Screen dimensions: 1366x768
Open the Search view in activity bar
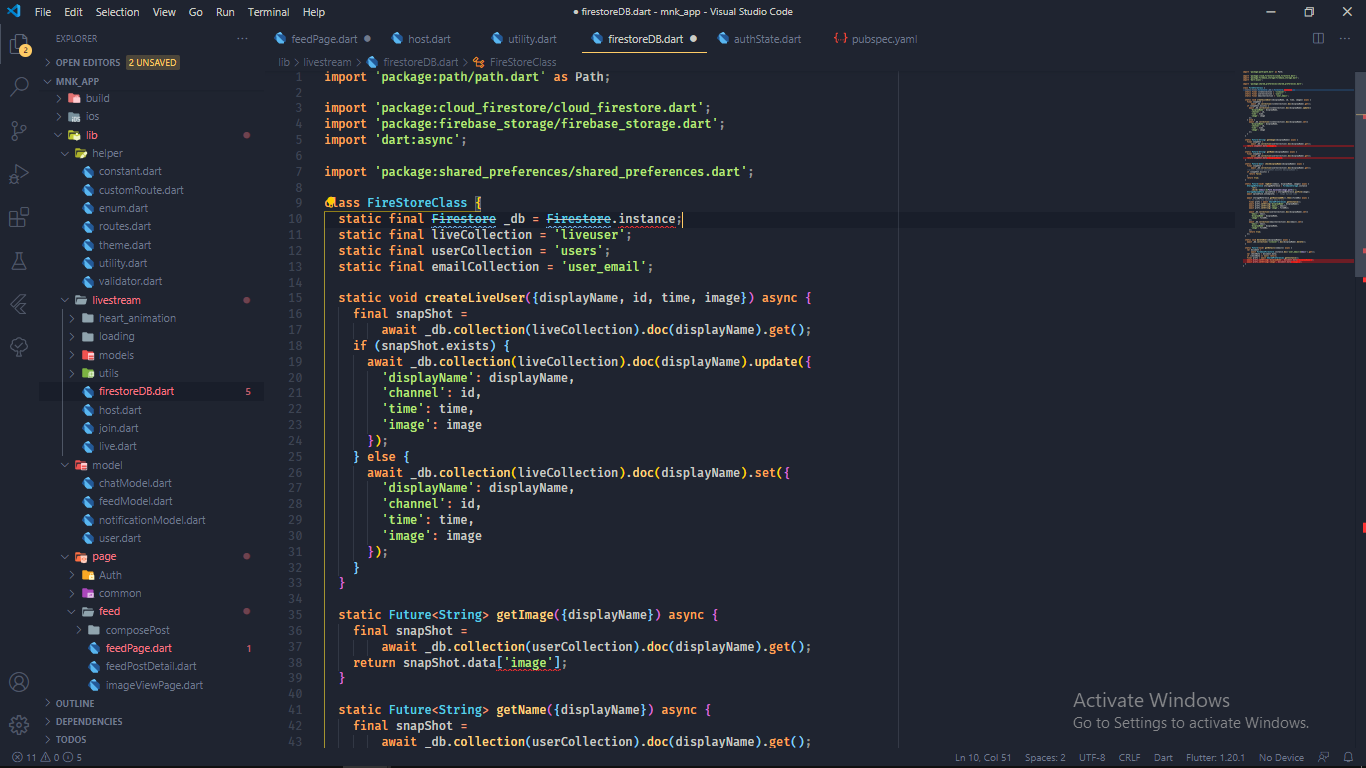19,87
